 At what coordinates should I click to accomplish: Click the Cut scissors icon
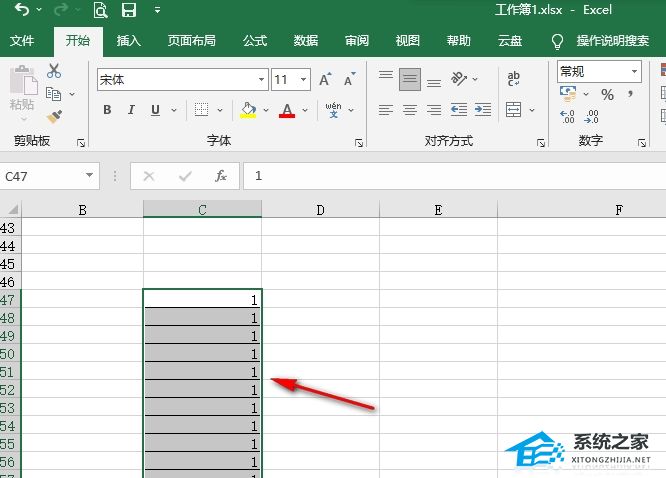click(x=54, y=71)
